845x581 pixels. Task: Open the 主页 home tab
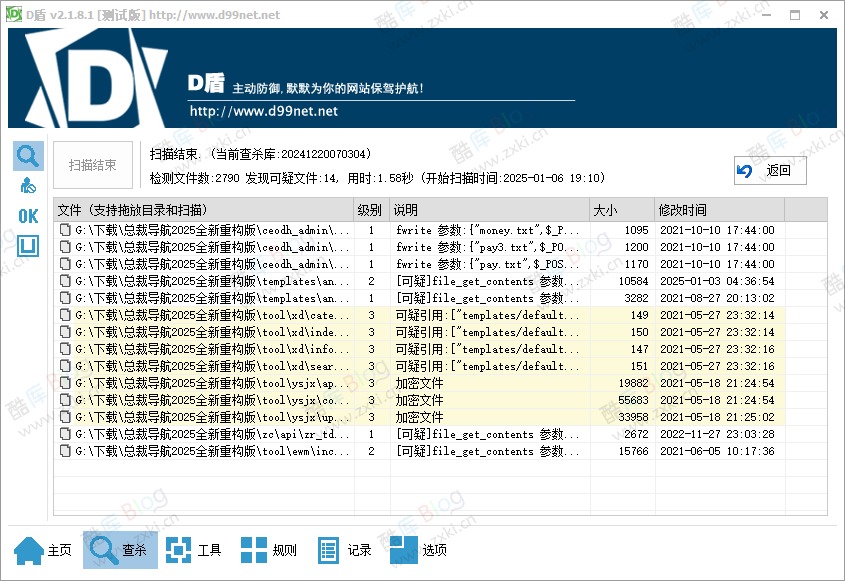44,550
